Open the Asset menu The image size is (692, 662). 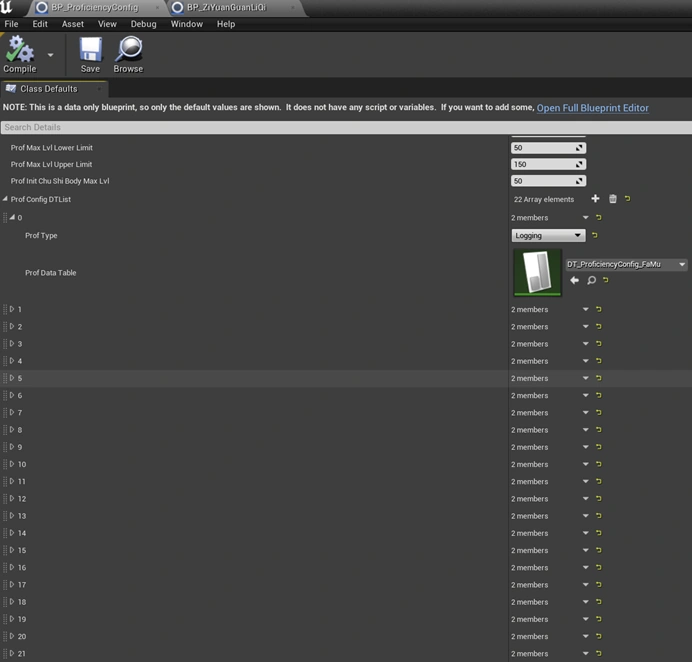[x=72, y=24]
